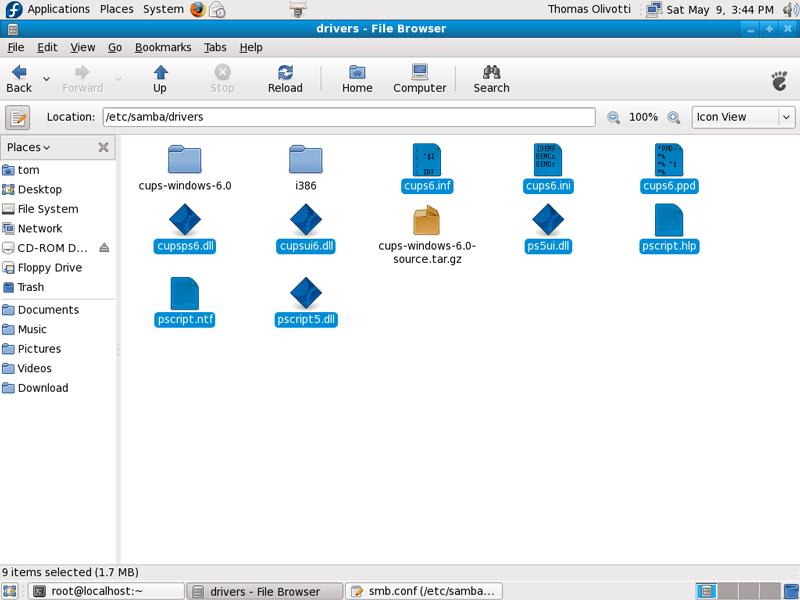
Task: Select the cups6.ppd file icon
Action: tap(669, 160)
